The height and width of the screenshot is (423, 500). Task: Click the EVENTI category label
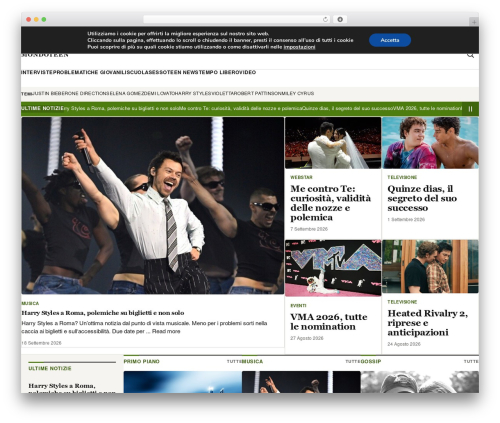[x=298, y=306]
